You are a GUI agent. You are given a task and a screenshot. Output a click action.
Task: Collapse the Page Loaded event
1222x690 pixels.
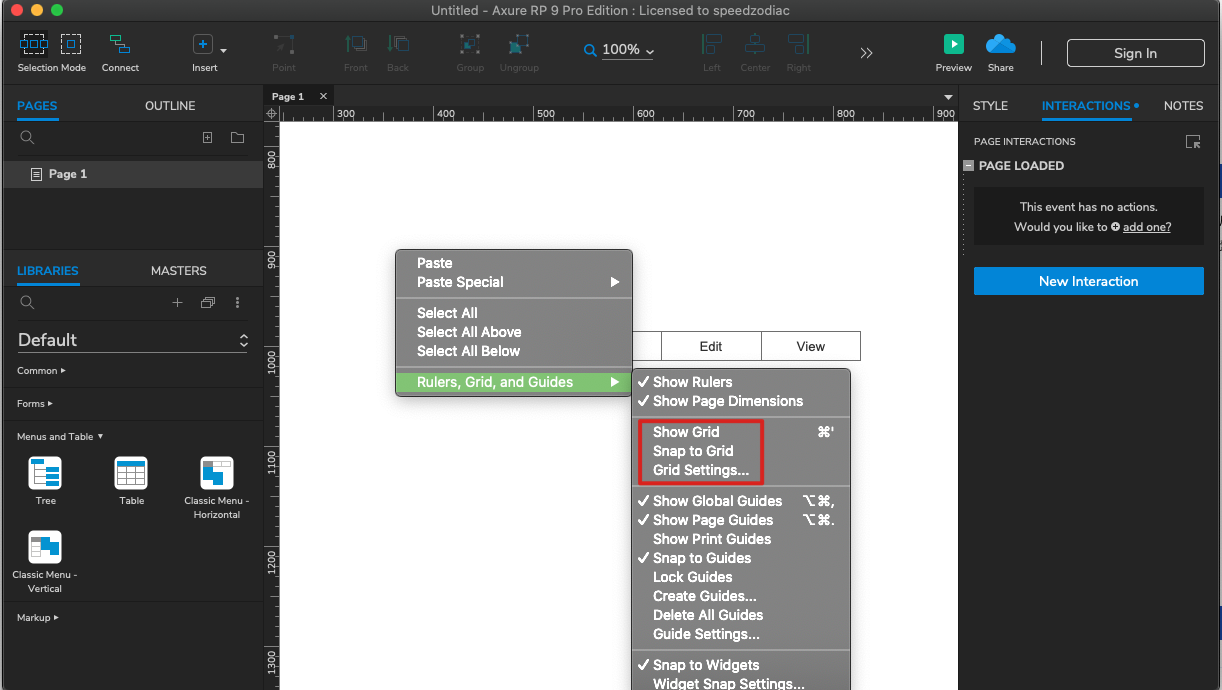pyautogui.click(x=969, y=166)
